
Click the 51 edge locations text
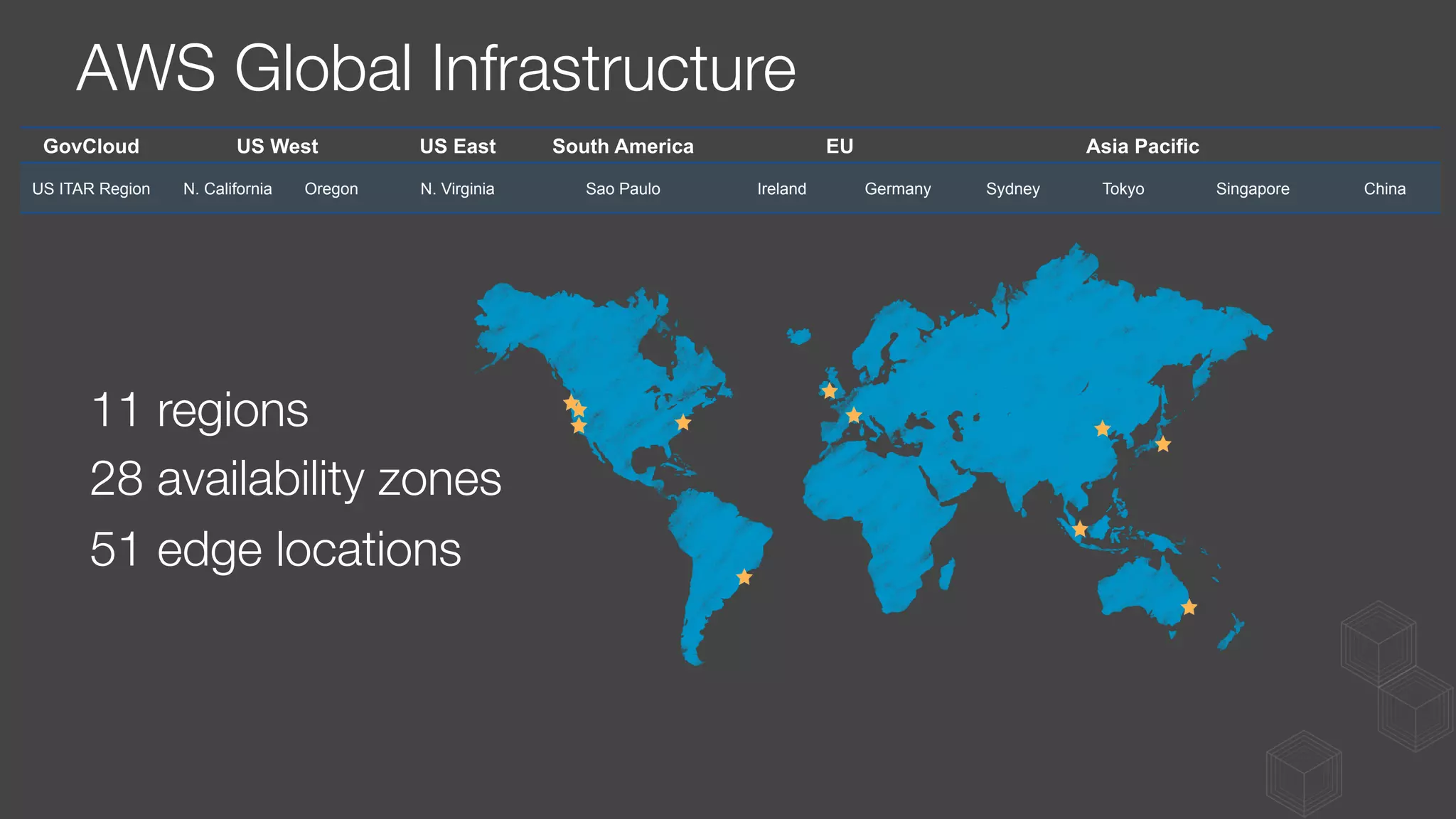click(275, 550)
